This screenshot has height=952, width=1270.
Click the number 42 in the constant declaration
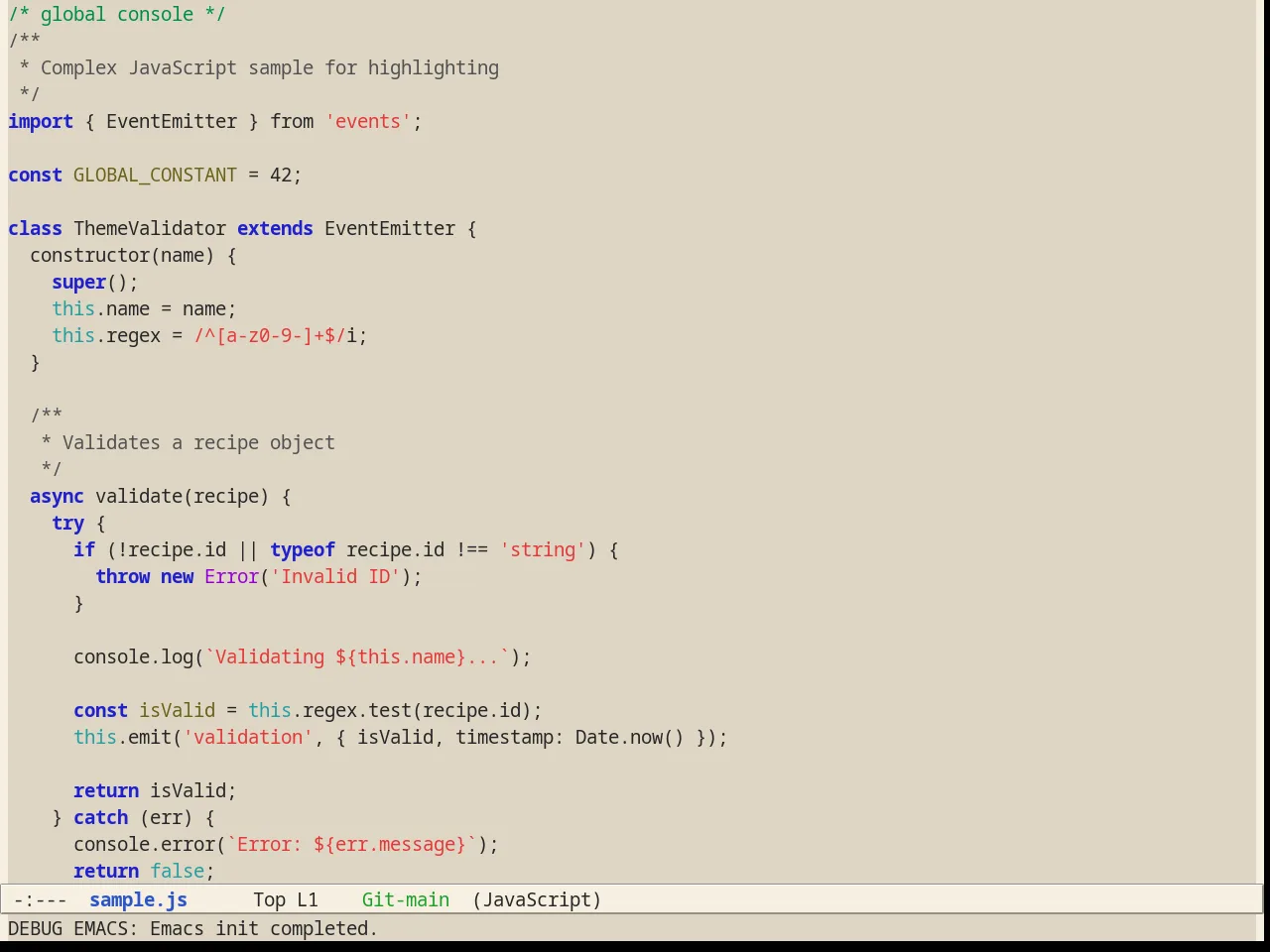click(281, 175)
